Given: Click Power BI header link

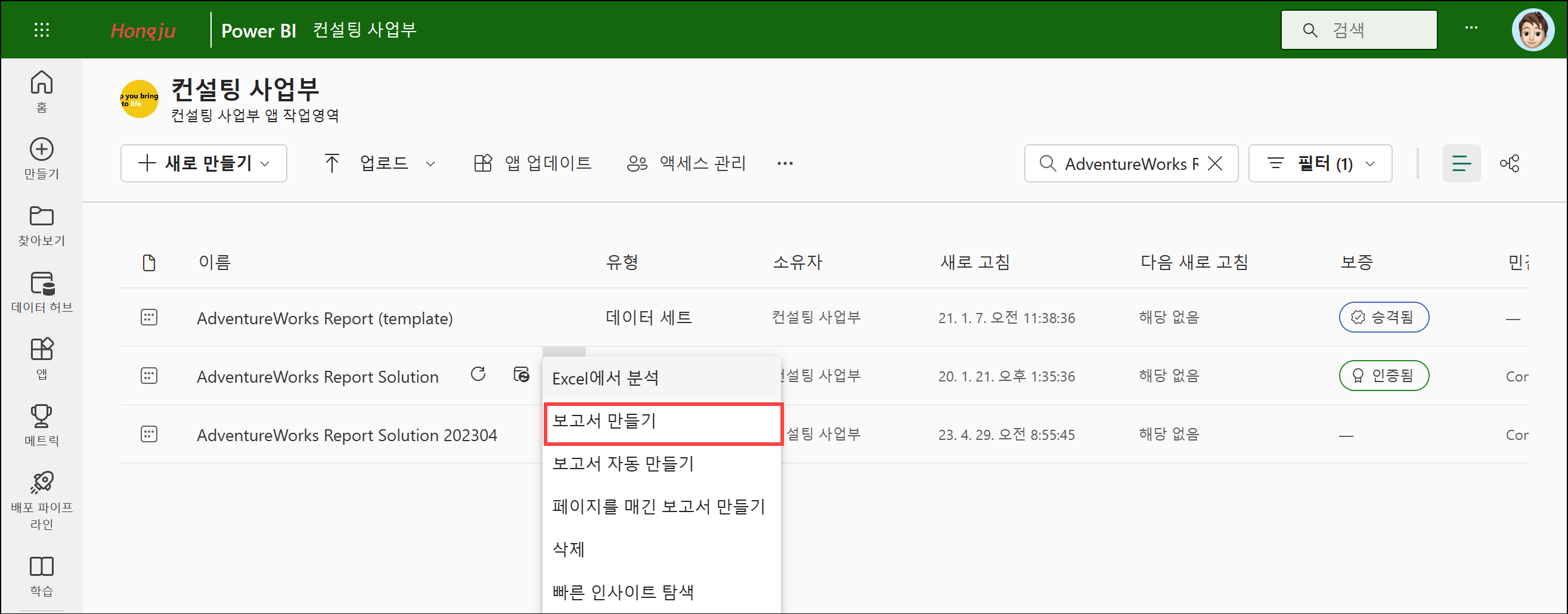Looking at the screenshot, I should coord(258,30).
